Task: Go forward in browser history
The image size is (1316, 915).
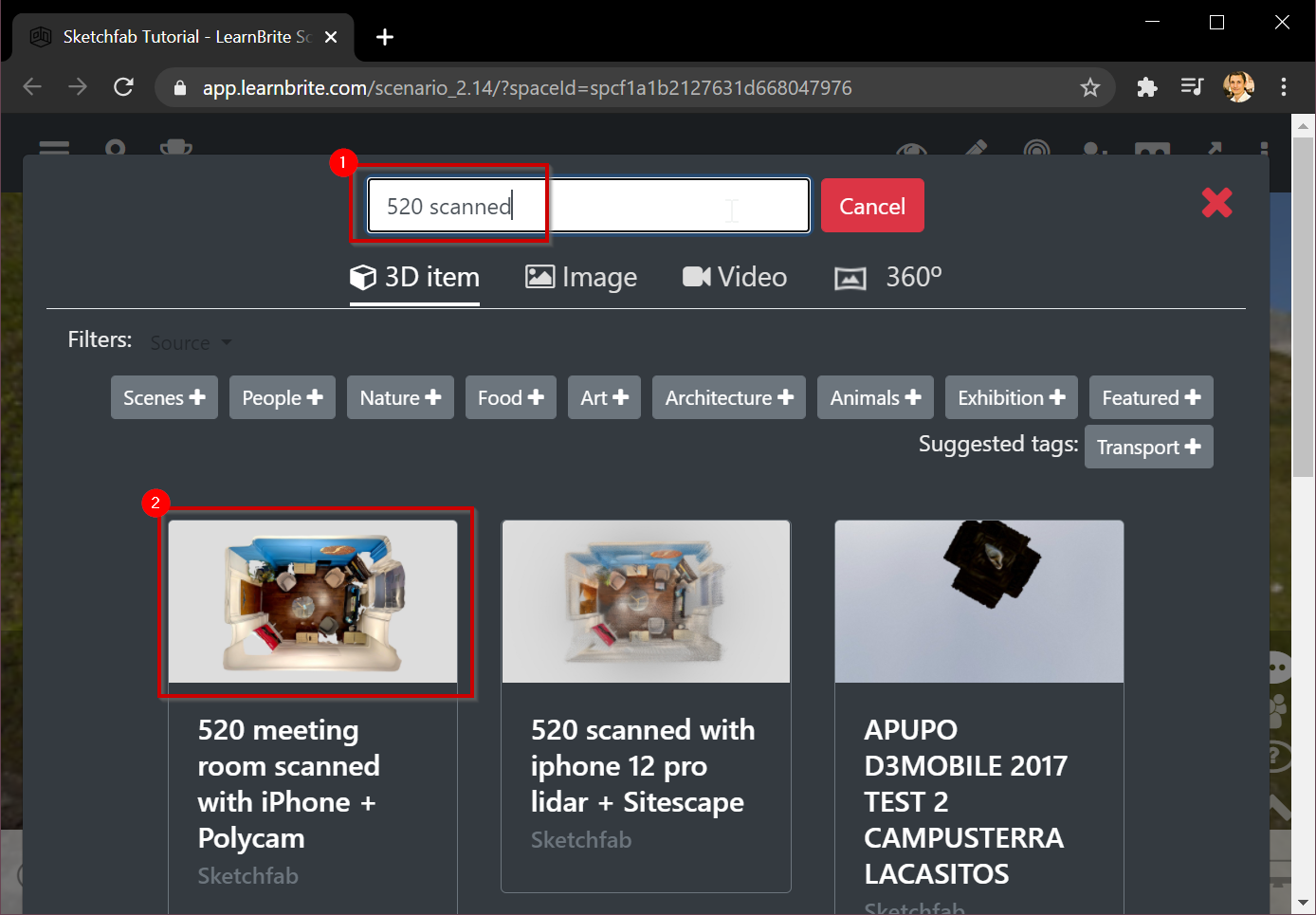Action: click(x=78, y=87)
